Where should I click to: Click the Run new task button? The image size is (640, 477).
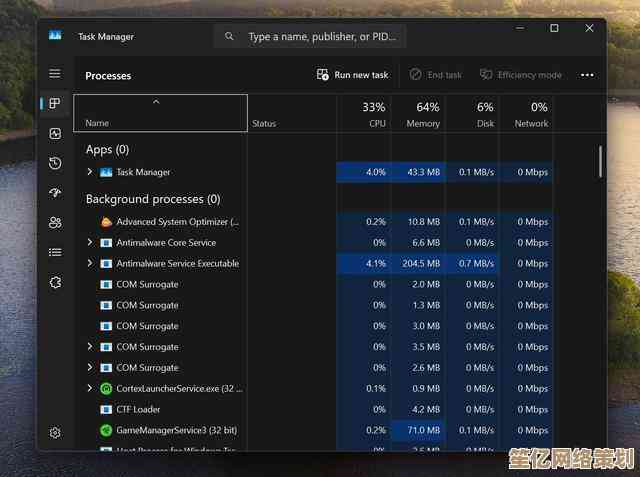[x=352, y=75]
